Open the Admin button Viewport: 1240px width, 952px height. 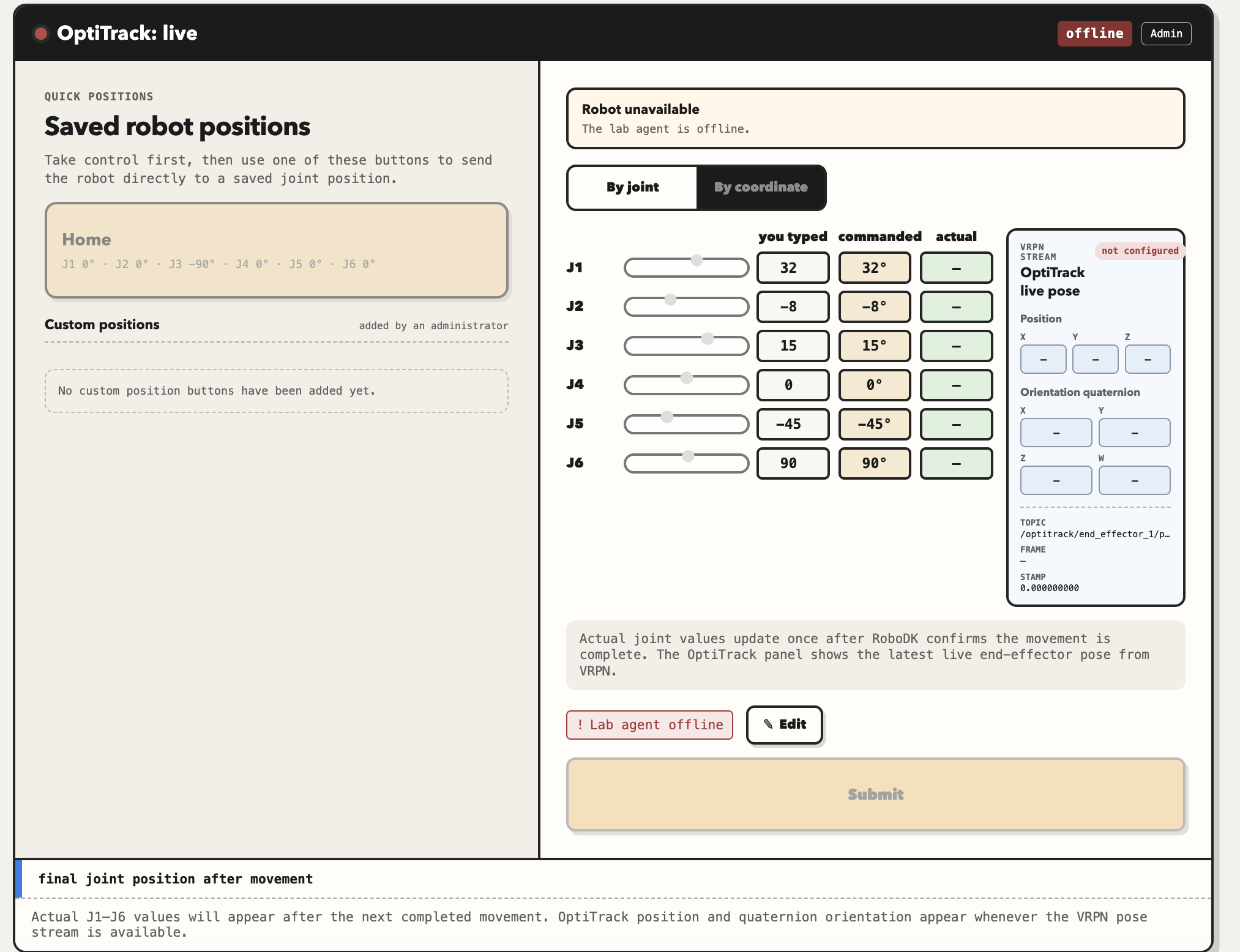(x=1166, y=34)
